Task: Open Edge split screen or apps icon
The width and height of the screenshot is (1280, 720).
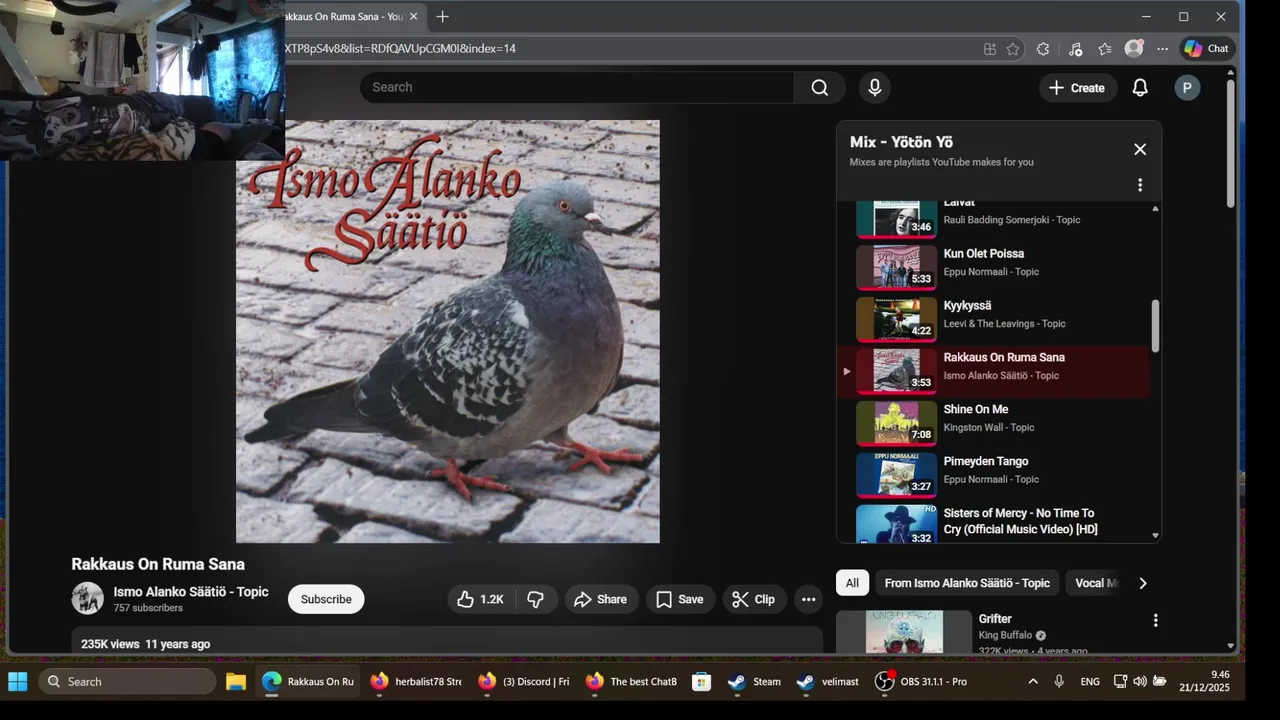Action: 989,48
